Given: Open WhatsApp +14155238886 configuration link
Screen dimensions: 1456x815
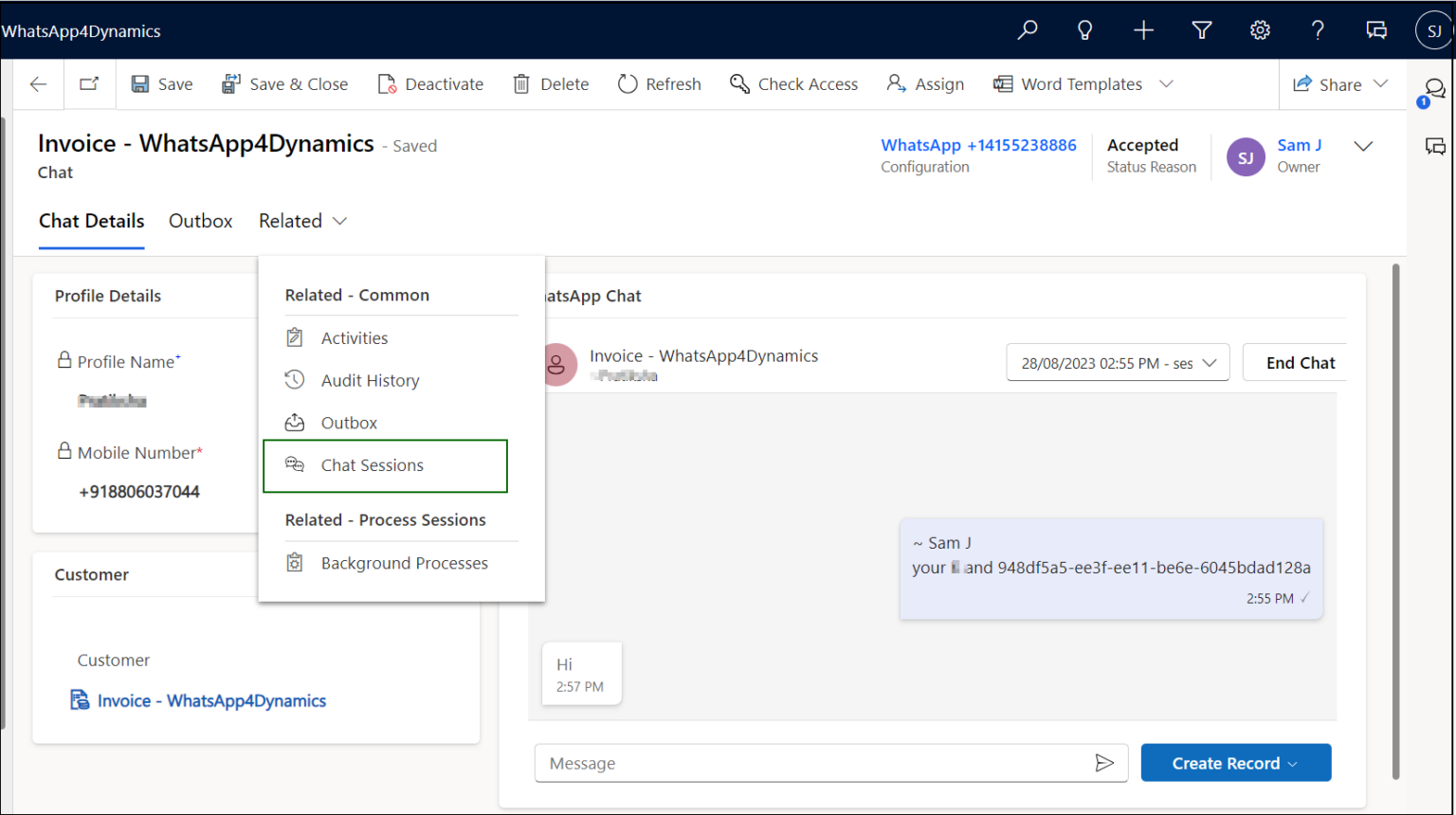Looking at the screenshot, I should [978, 145].
